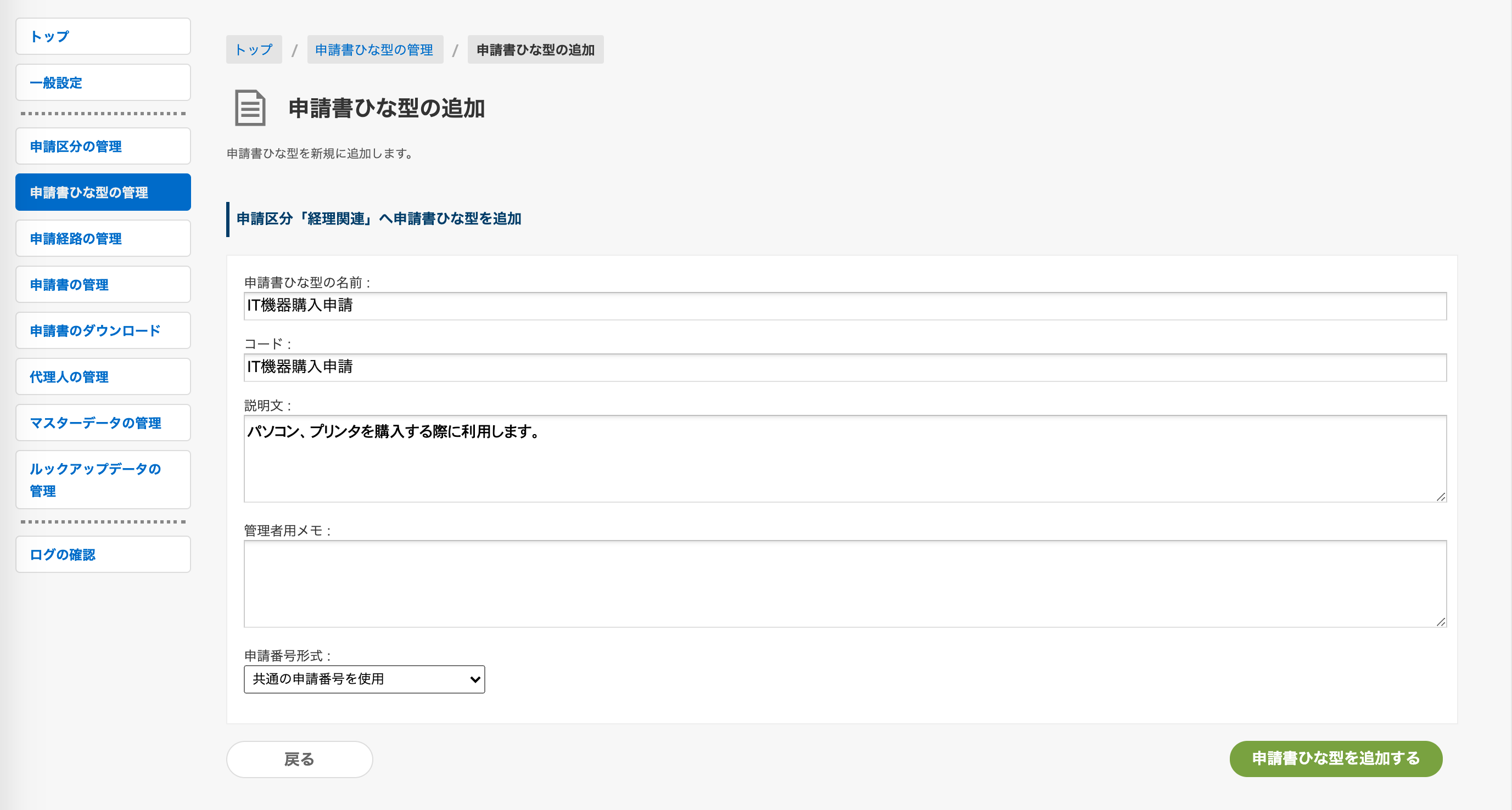Image resolution: width=1512 pixels, height=810 pixels.
Task: Open 一般設定 in the sidebar
Action: tap(103, 83)
